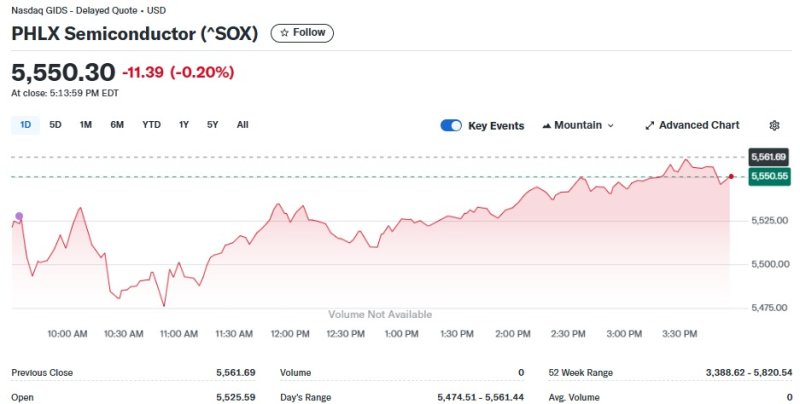Viewport: 800px width, 404px height.
Task: Choose the 1M range
Action: (x=86, y=125)
